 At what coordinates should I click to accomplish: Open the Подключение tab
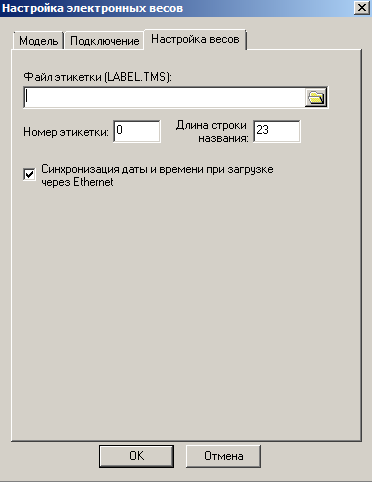104,41
